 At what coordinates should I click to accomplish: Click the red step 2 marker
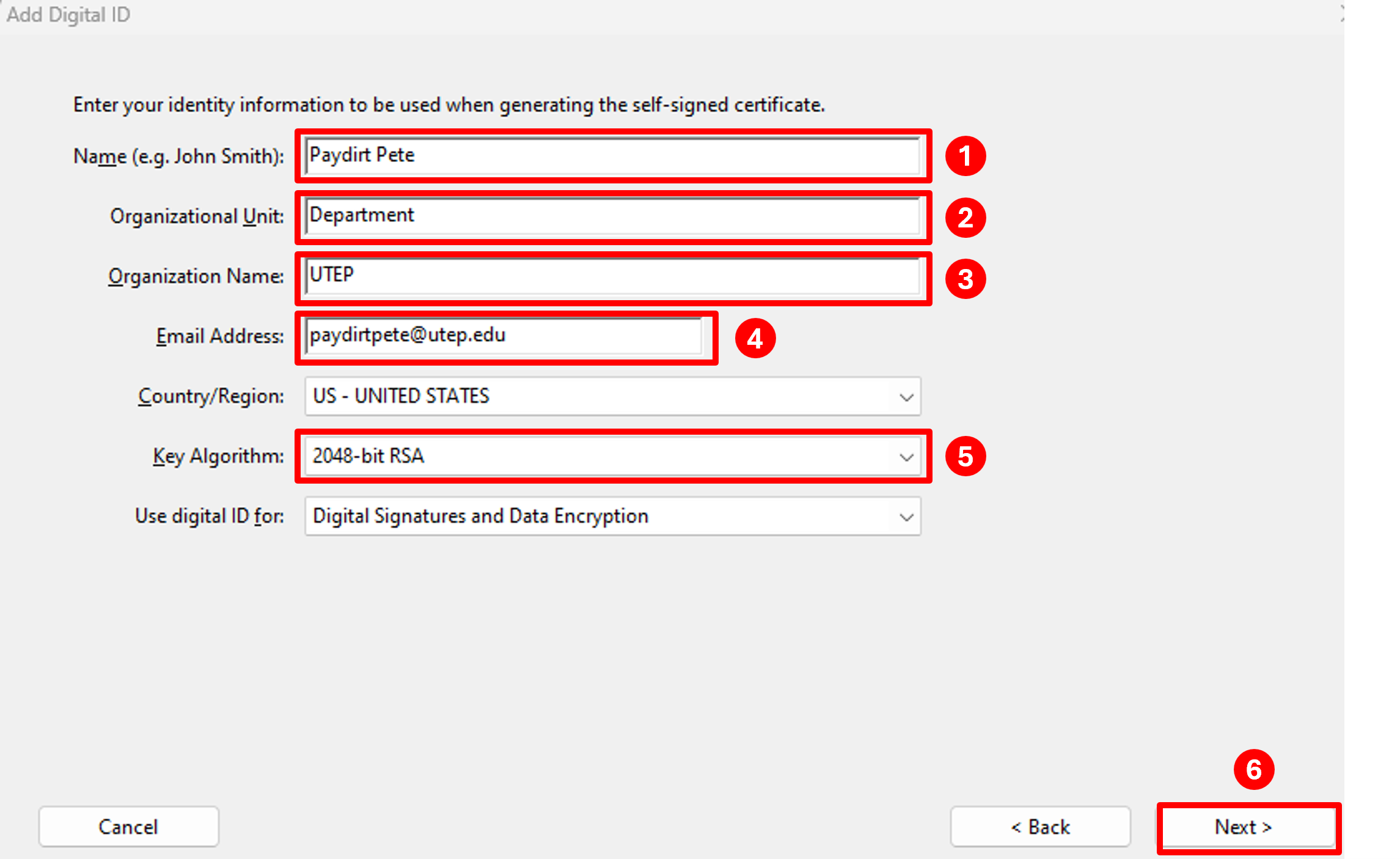(965, 218)
